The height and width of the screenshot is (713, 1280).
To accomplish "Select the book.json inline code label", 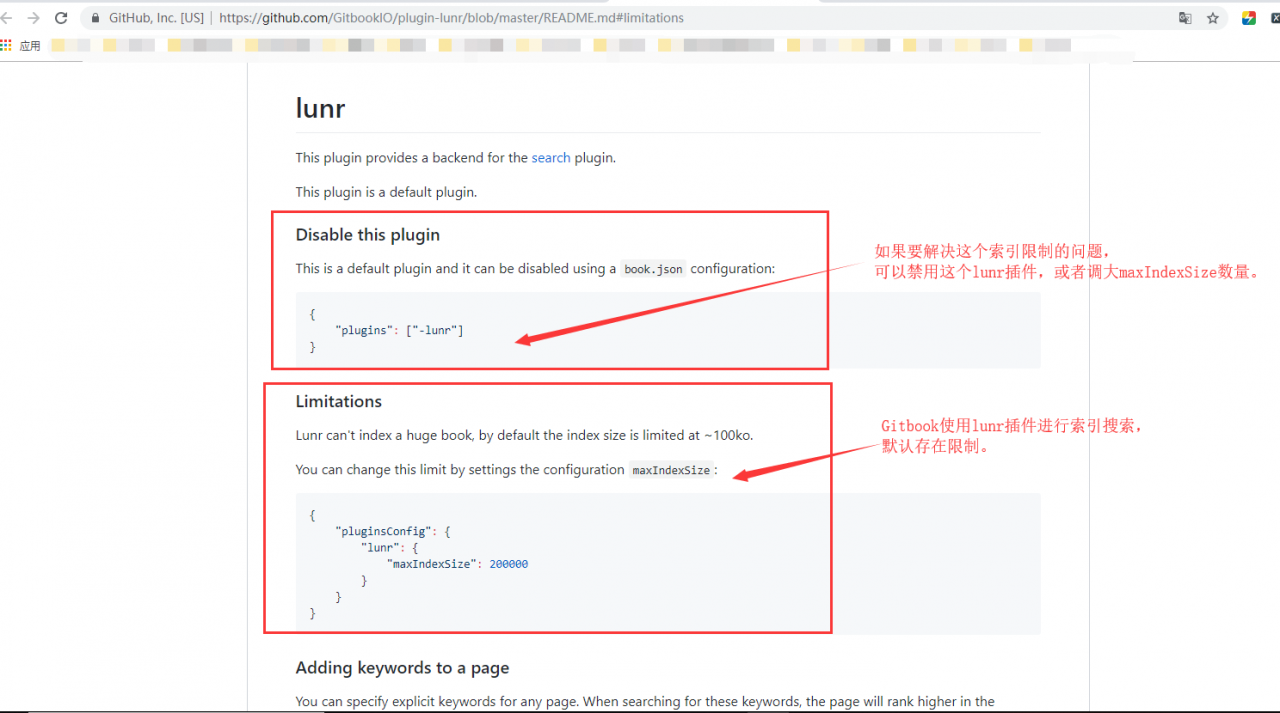I will tap(652, 268).
